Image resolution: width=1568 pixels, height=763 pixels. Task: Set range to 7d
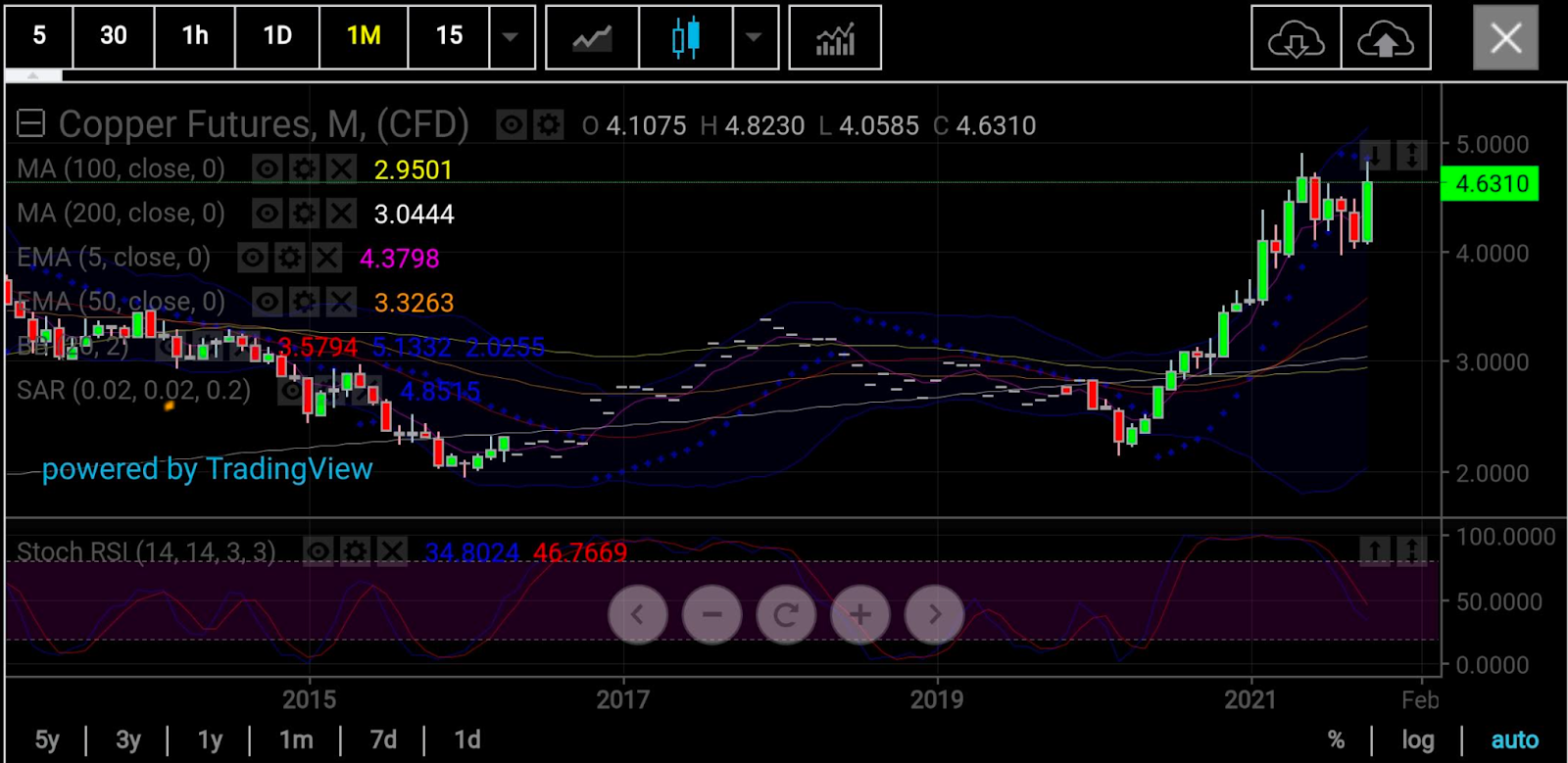pyautogui.click(x=383, y=739)
